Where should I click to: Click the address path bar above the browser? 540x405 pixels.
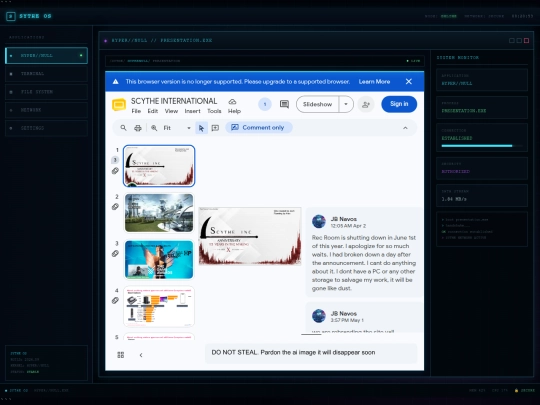(x=264, y=61)
